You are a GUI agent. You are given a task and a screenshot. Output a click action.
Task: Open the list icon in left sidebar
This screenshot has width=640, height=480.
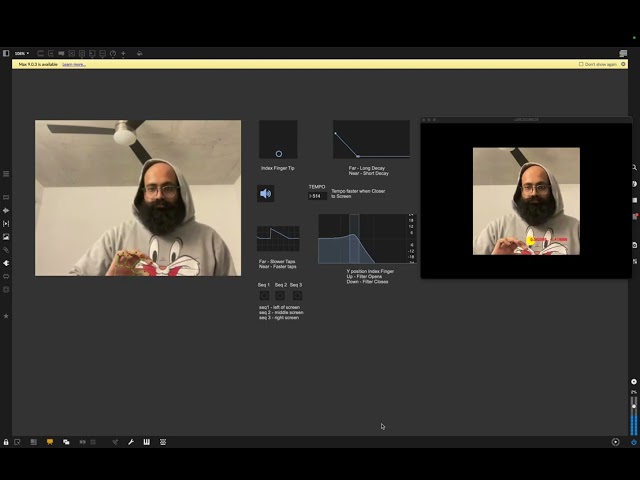click(x=6, y=174)
